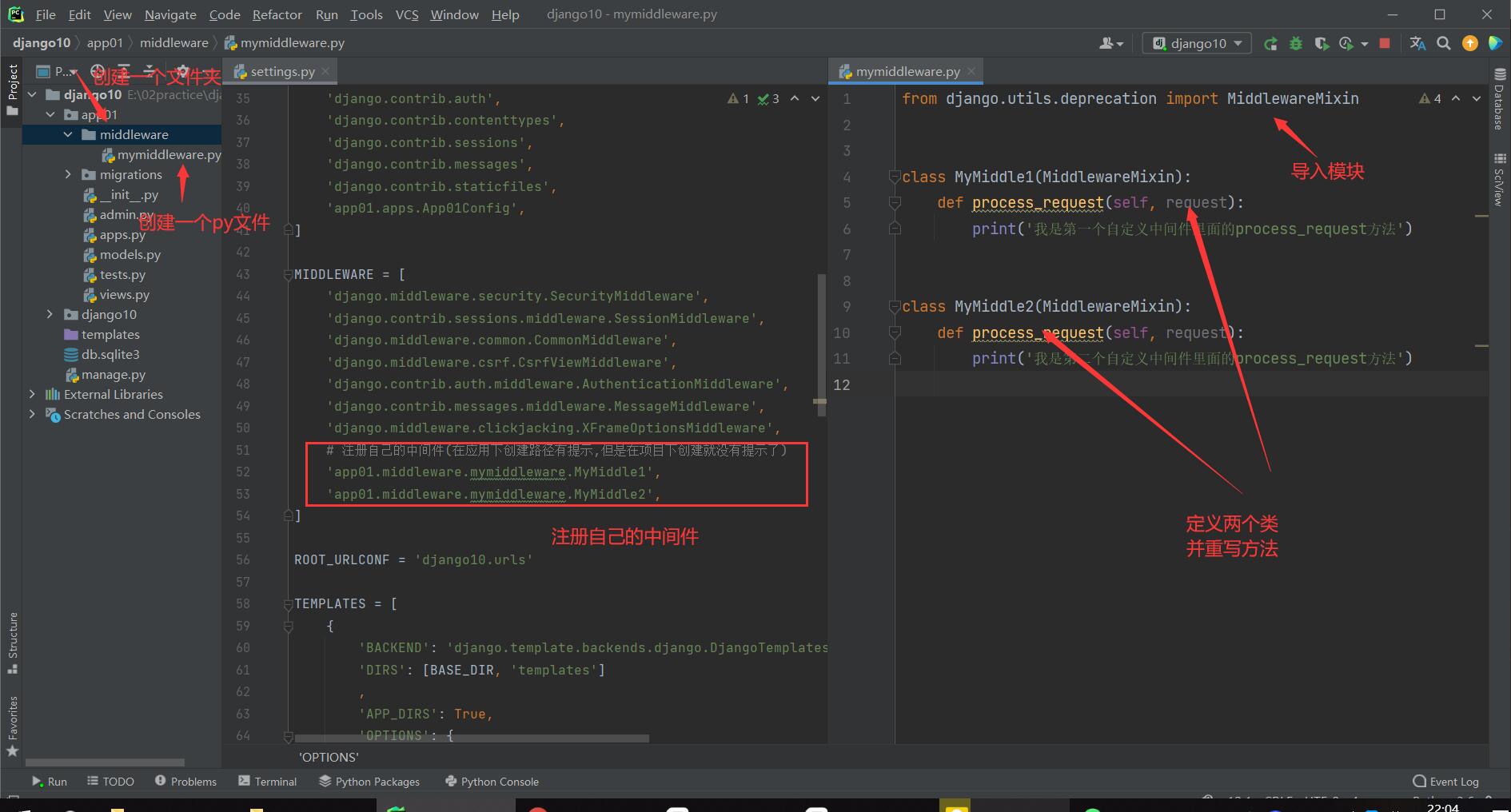
Task: Toggle the Project tool window stripe
Action: 12,90
